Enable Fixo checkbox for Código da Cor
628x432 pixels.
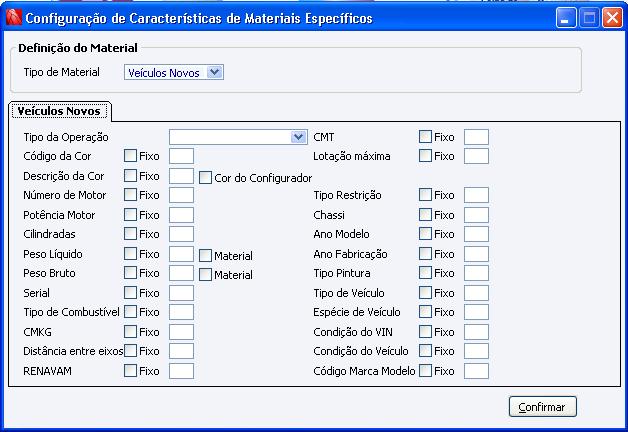pos(130,156)
